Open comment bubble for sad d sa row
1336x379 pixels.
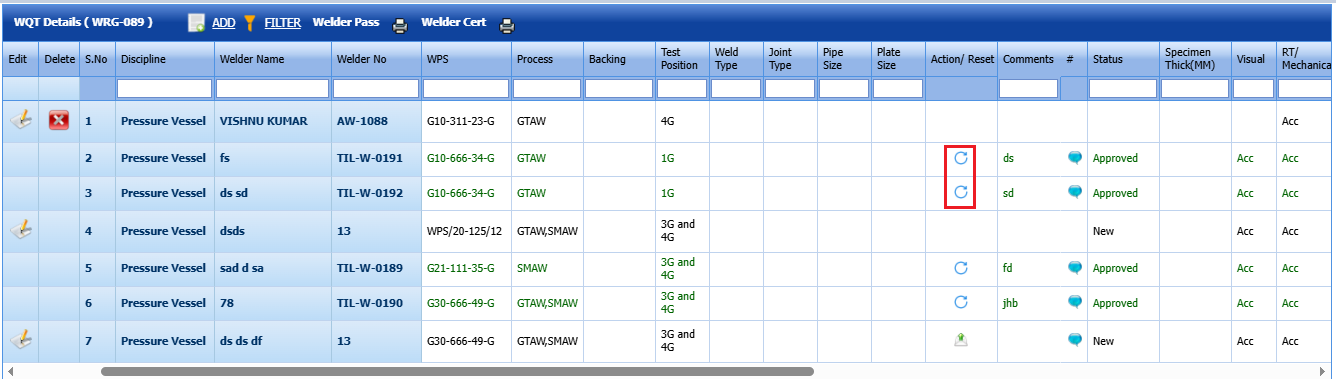[x=1075, y=268]
